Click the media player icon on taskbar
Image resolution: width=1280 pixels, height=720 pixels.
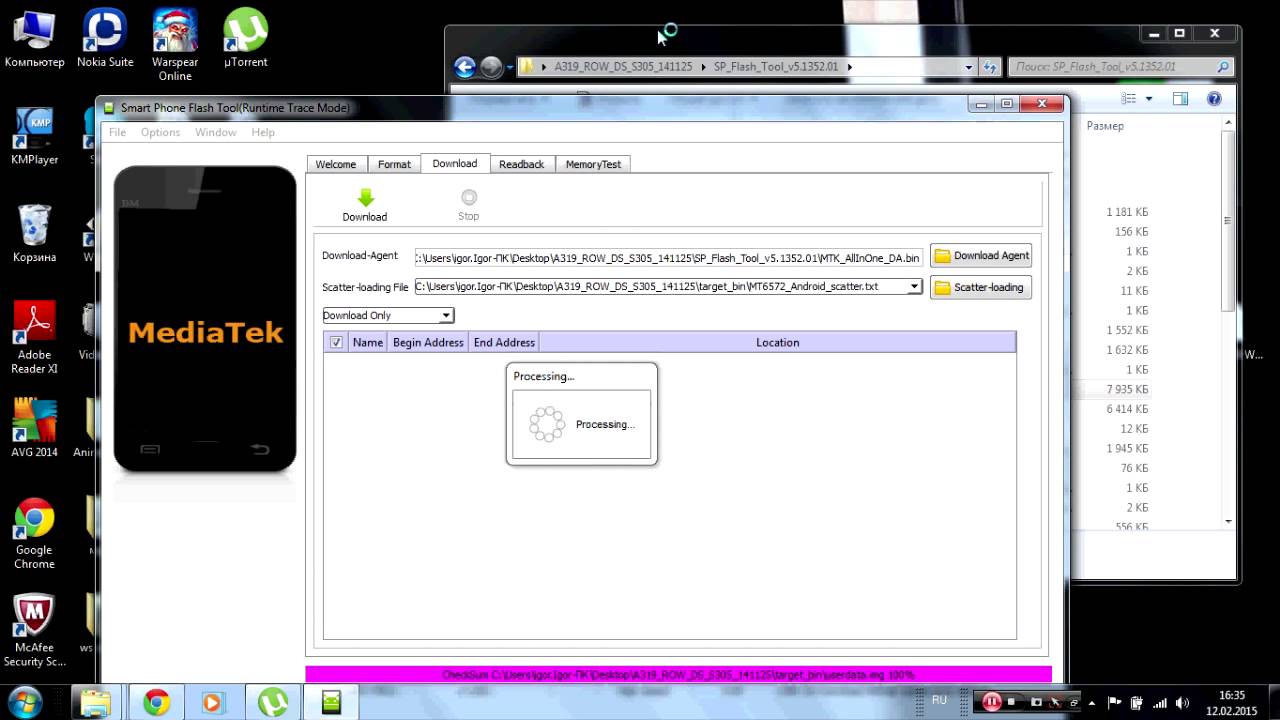(x=212, y=703)
